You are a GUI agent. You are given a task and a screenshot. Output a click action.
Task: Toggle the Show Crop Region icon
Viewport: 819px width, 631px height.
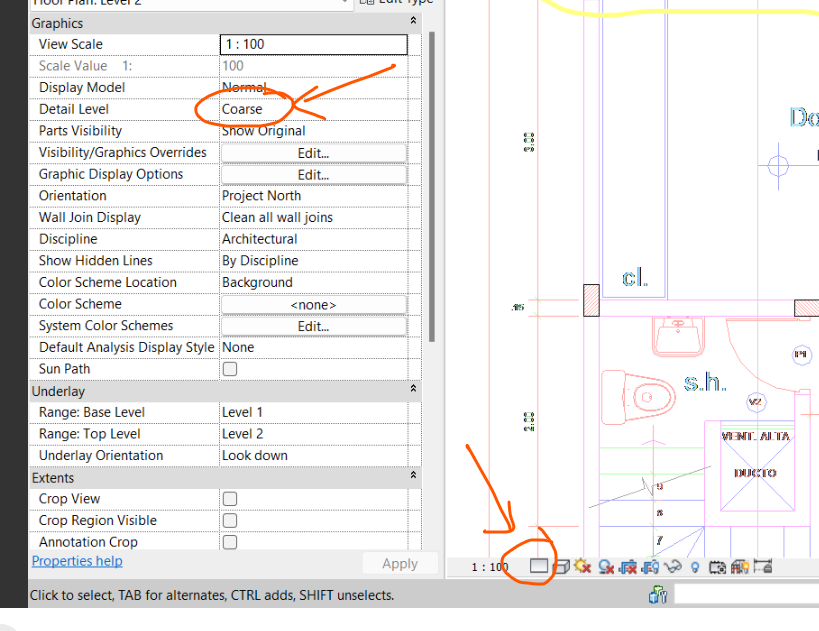tap(649, 565)
